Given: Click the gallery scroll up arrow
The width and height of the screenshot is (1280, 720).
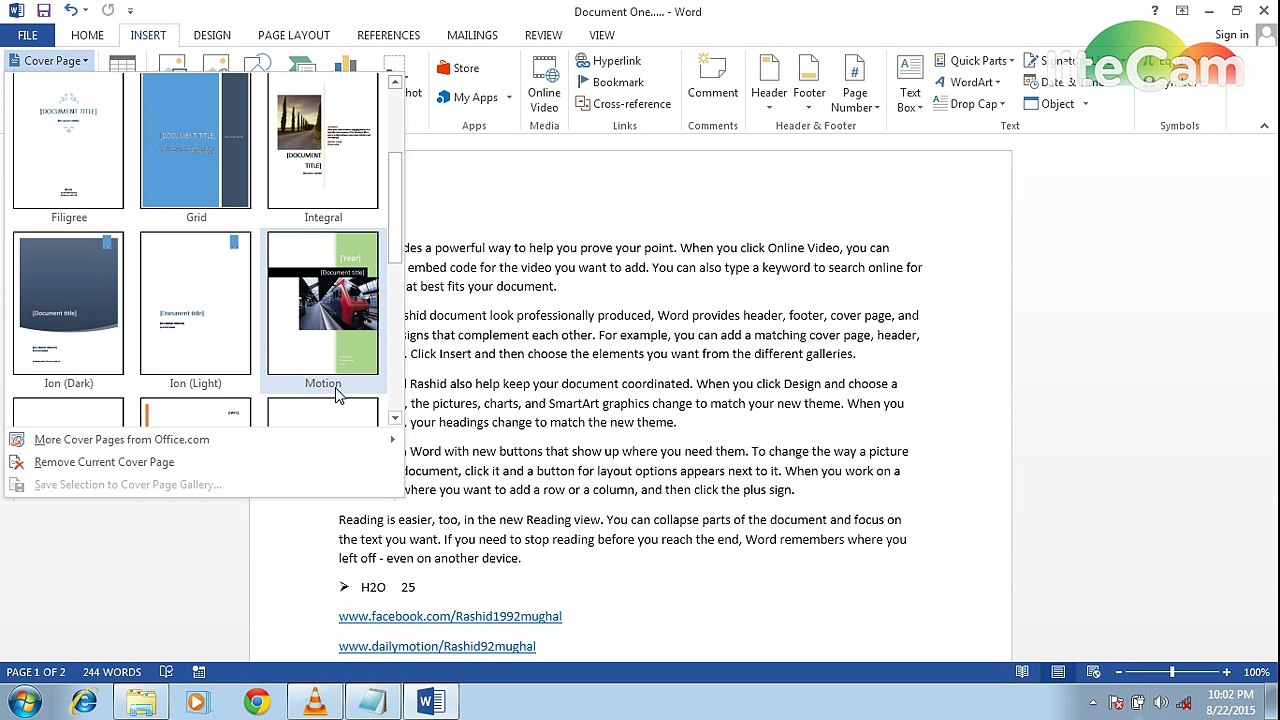Looking at the screenshot, I should pyautogui.click(x=395, y=82).
